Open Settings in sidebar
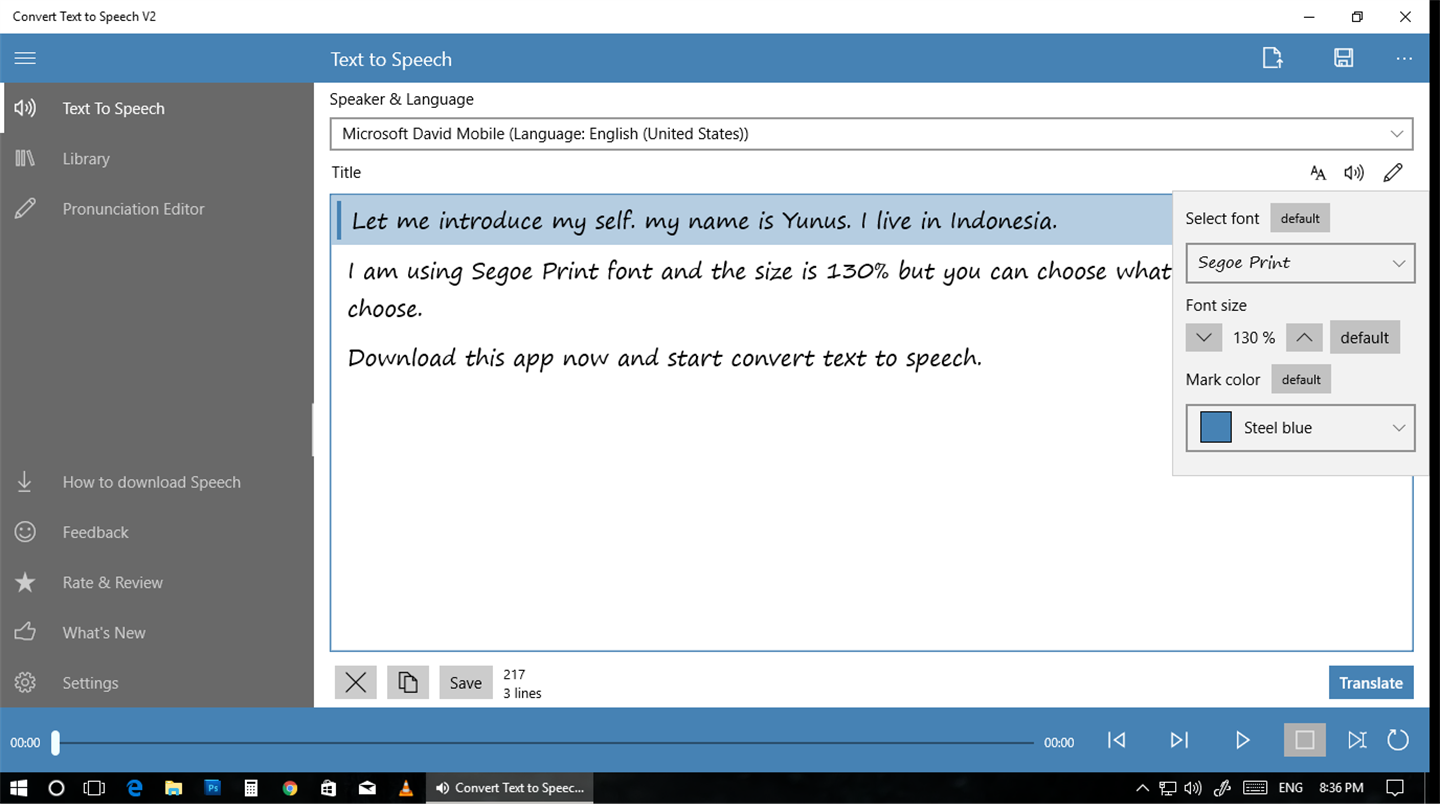 [158, 682]
